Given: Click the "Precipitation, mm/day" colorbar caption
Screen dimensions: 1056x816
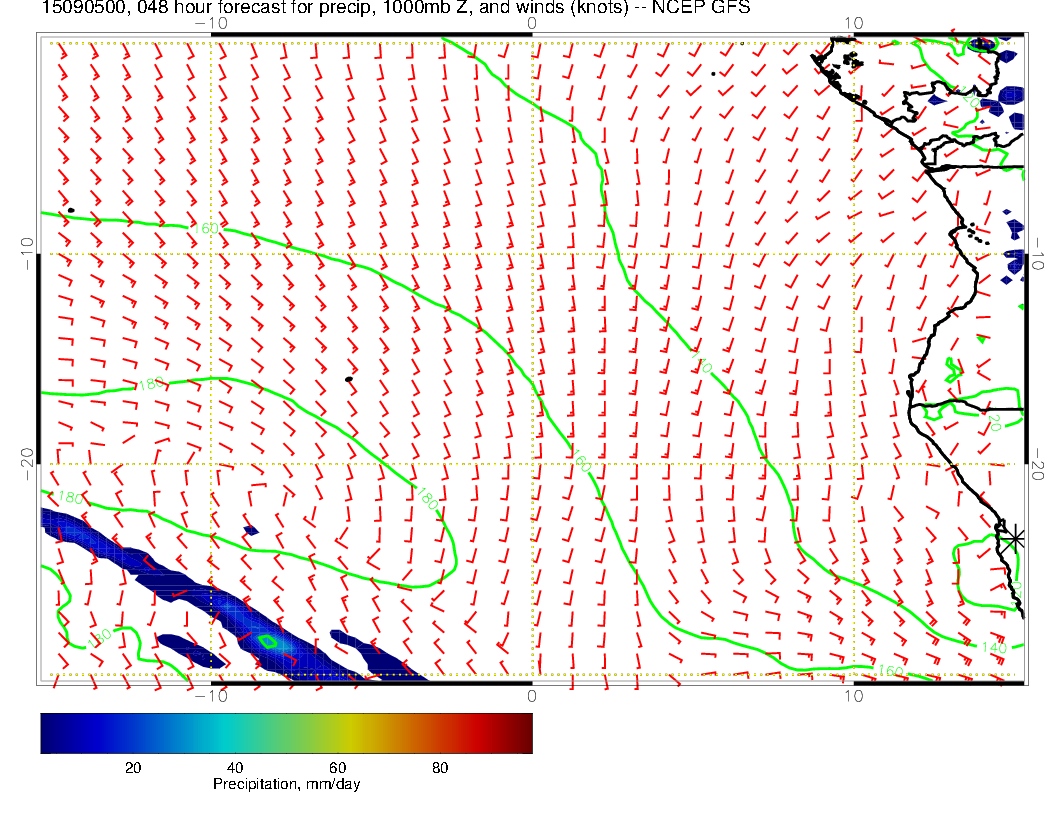Looking at the screenshot, I should [x=286, y=785].
